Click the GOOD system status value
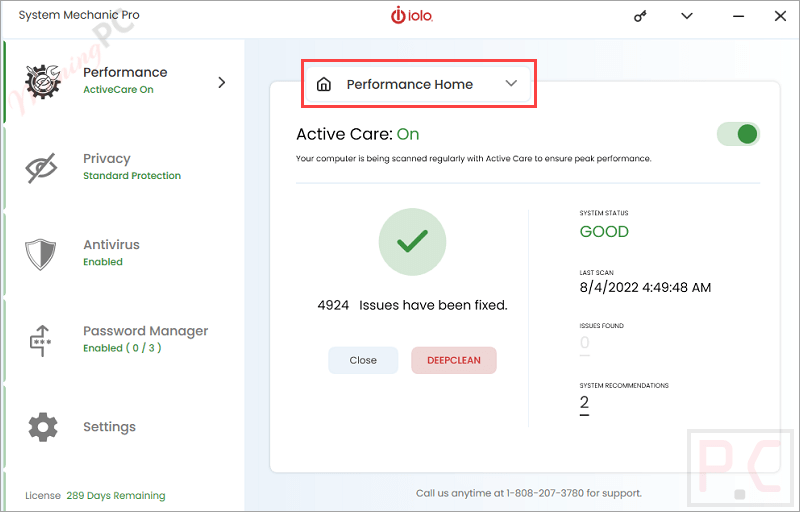The width and height of the screenshot is (800, 512). (x=604, y=232)
